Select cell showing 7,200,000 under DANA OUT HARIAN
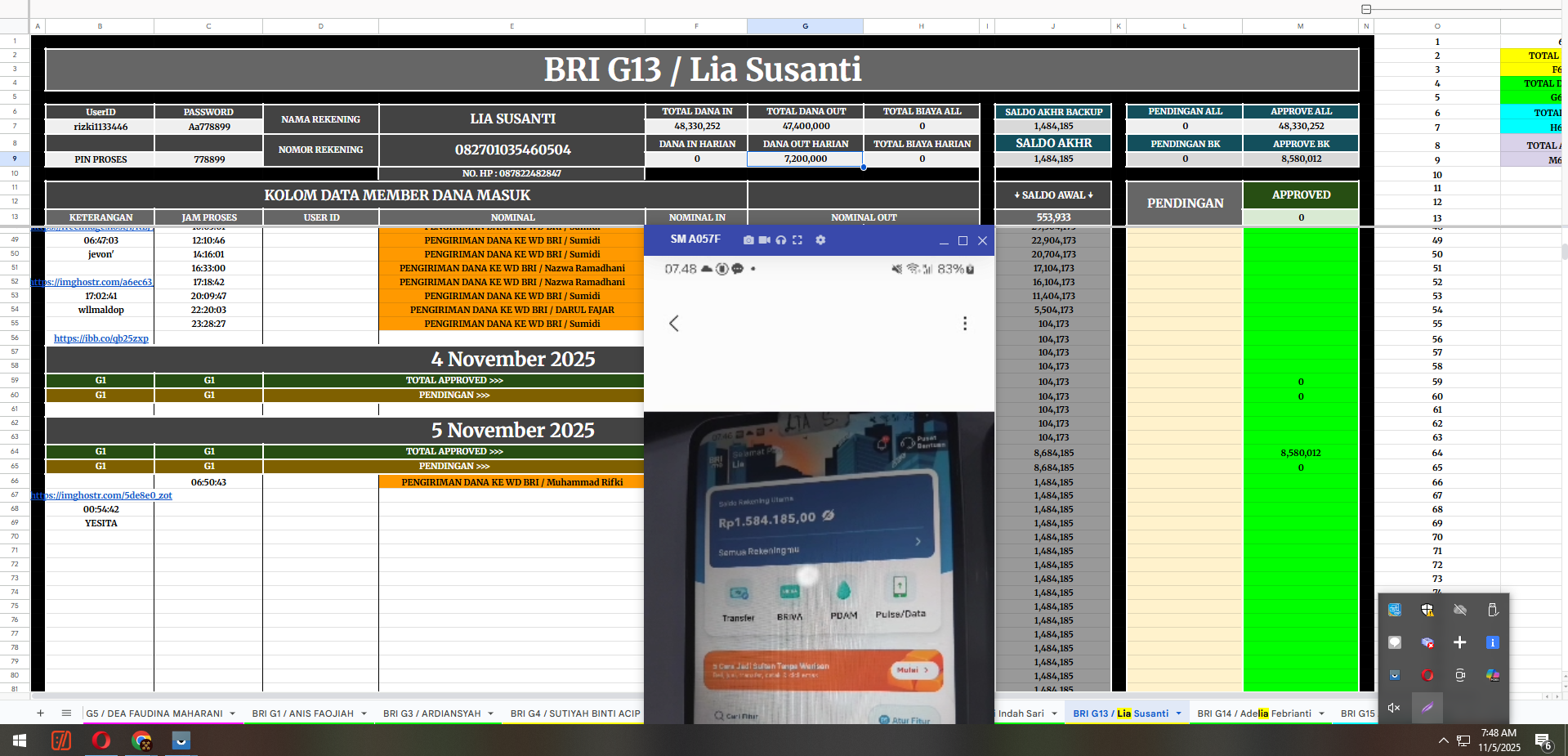Viewport: 1568px width, 756px height. pyautogui.click(x=806, y=159)
